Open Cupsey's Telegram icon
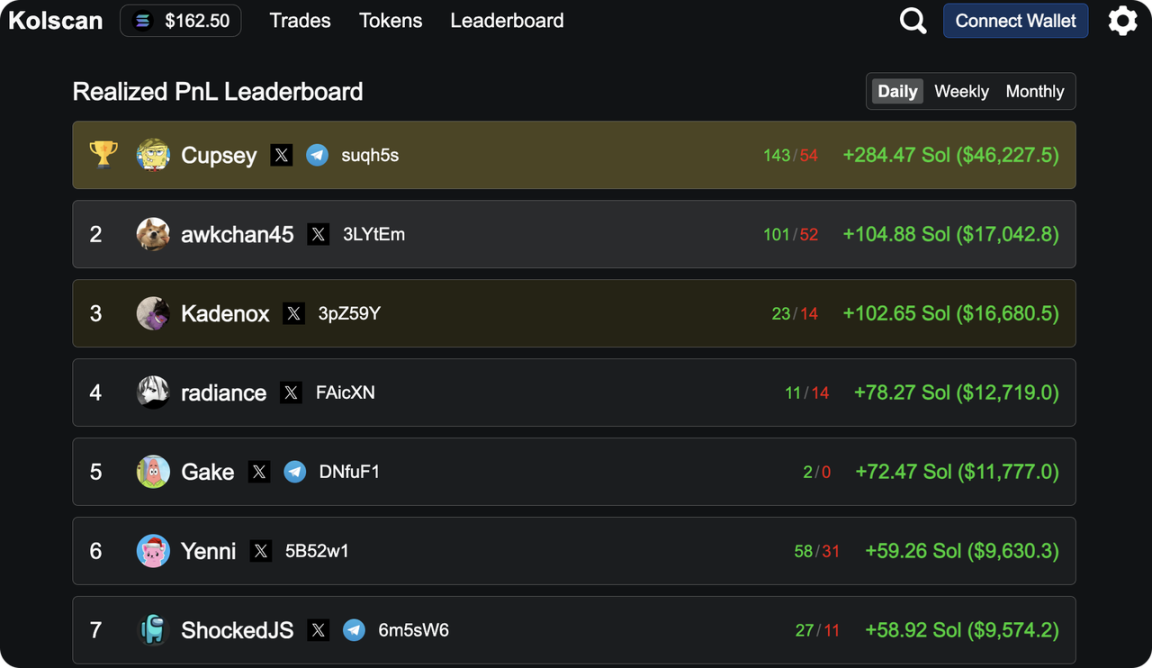This screenshot has width=1152, height=668. click(317, 155)
